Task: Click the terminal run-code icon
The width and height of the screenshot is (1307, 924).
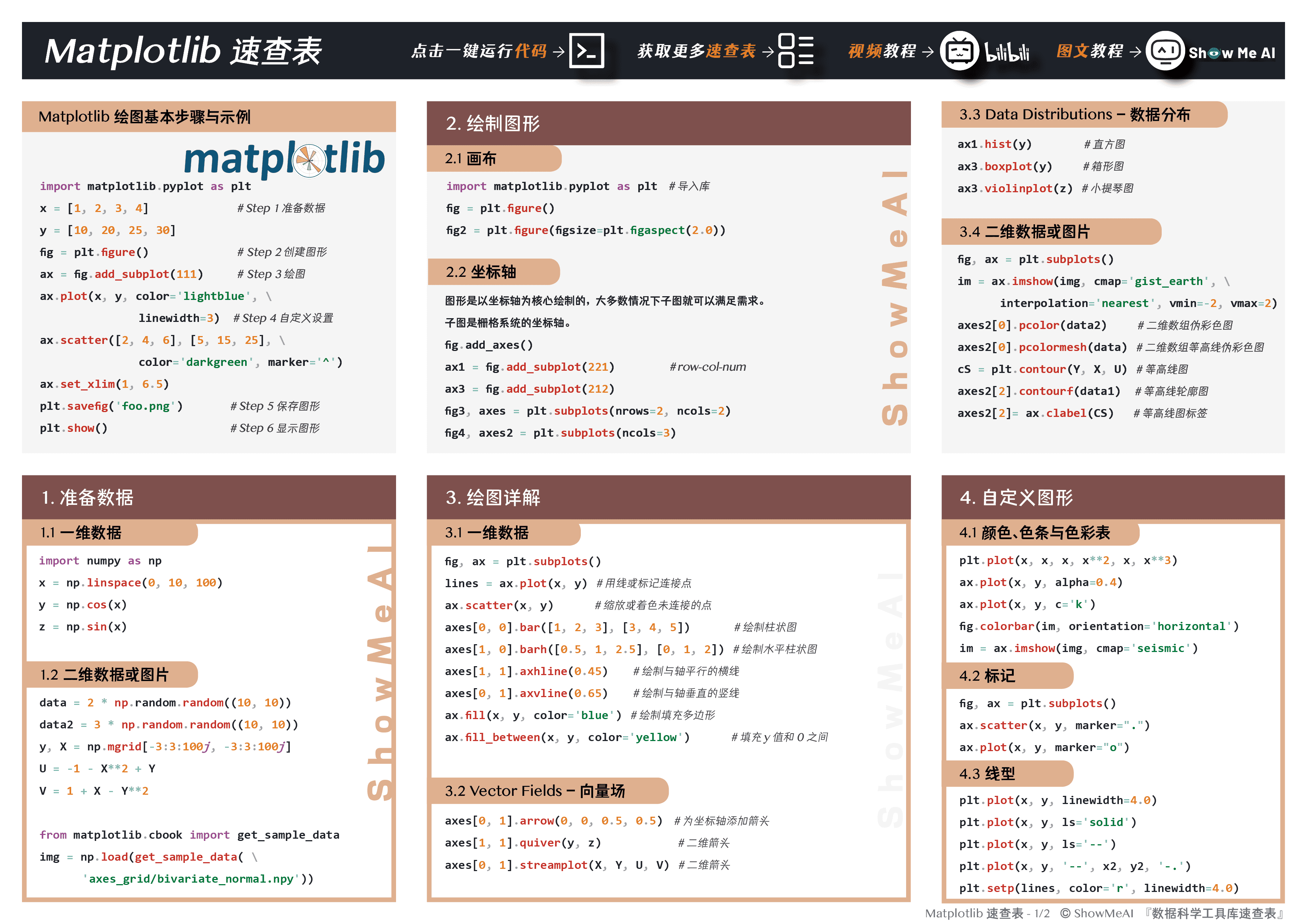Action: tap(586, 51)
